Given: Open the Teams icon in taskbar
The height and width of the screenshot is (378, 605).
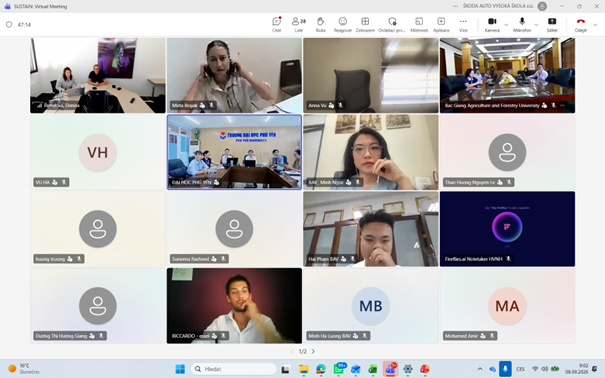Looking at the screenshot, I should [390, 369].
